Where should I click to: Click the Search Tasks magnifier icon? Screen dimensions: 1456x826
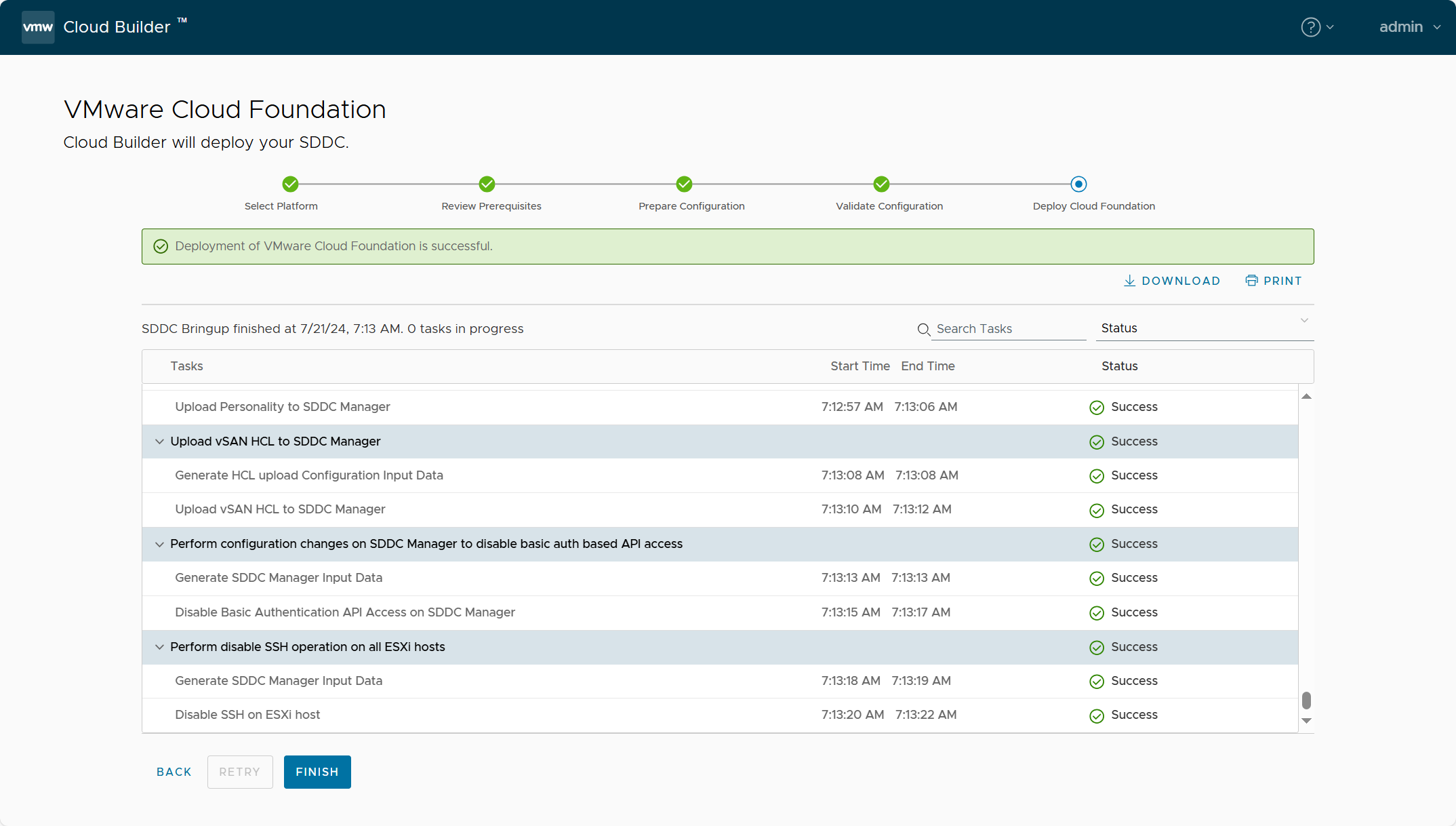click(x=923, y=330)
